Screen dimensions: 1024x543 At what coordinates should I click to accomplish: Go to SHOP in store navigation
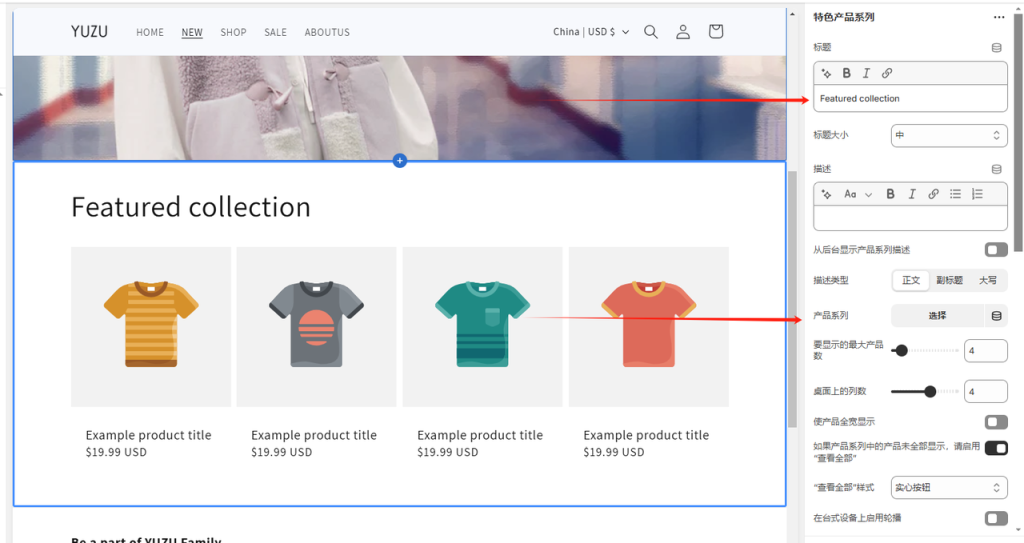click(233, 32)
